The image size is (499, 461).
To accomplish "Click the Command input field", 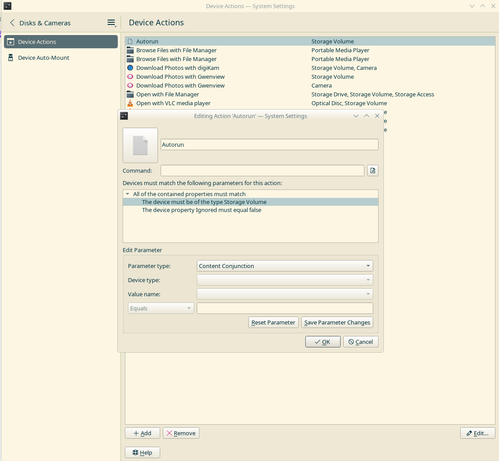I will coord(262,170).
